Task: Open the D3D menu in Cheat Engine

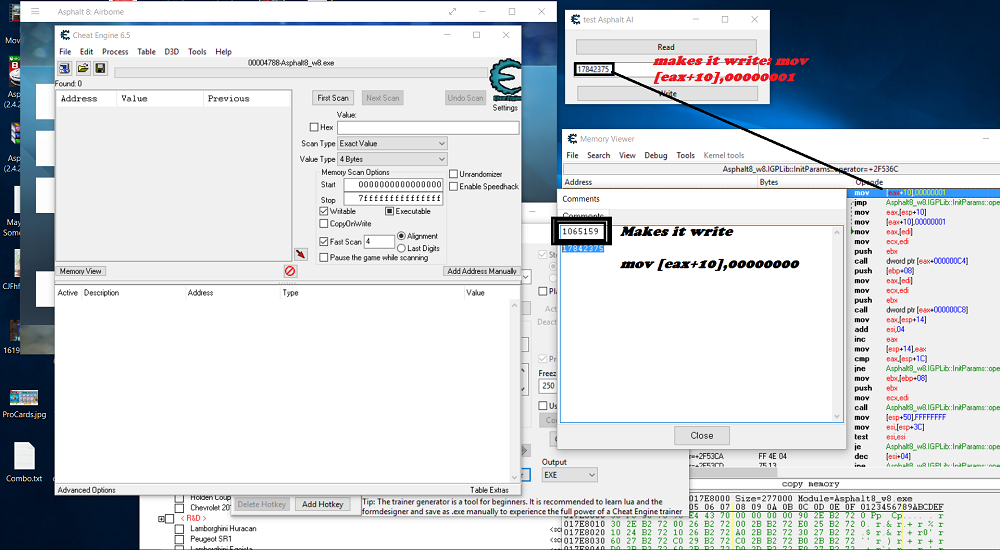Action: point(172,52)
